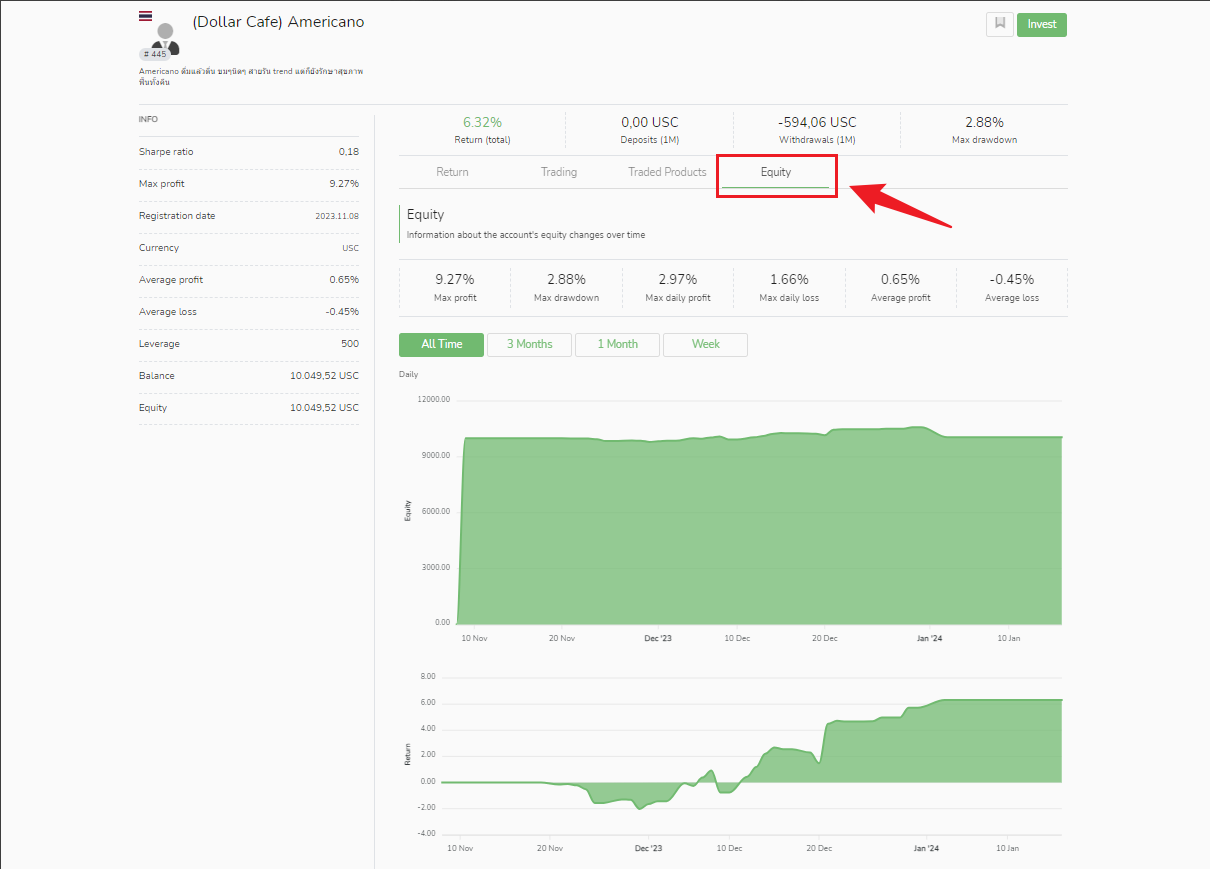
Task: Select the Equity tab
Action: tap(776, 172)
